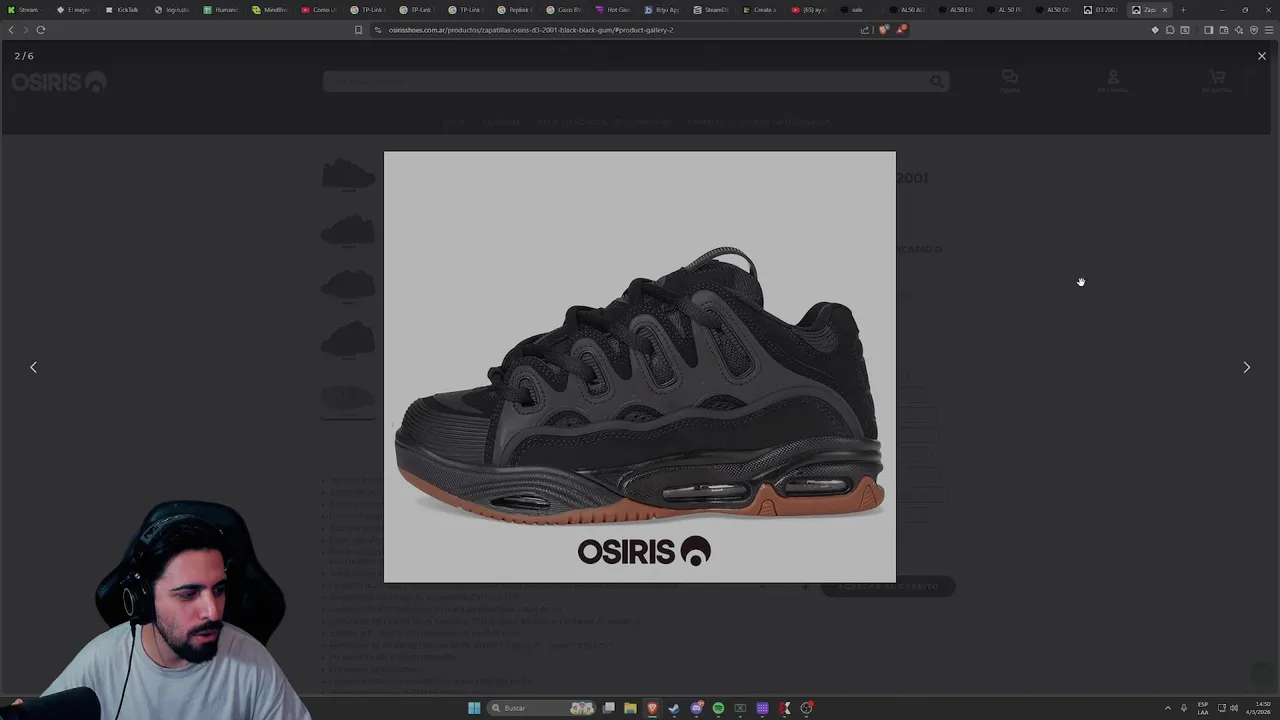This screenshot has width=1280, height=720.
Task: Toggle the browser sidebar panel icon
Action: tap(1208, 30)
